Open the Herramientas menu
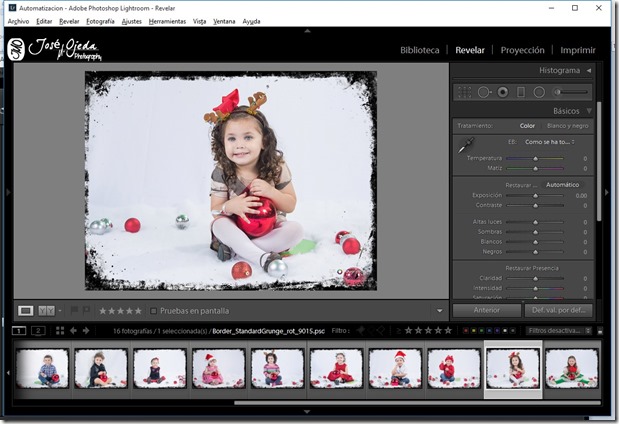The height and width of the screenshot is (424, 619). (x=167, y=21)
